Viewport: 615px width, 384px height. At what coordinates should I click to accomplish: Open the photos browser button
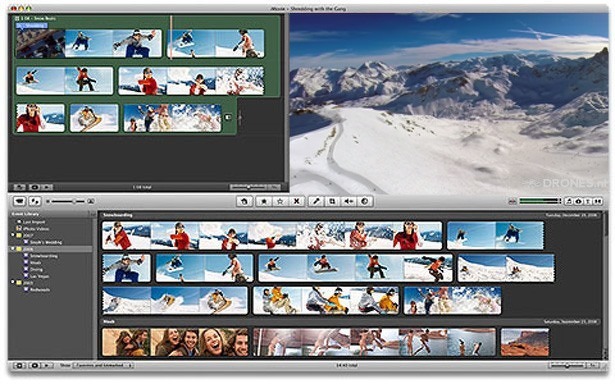click(x=579, y=201)
